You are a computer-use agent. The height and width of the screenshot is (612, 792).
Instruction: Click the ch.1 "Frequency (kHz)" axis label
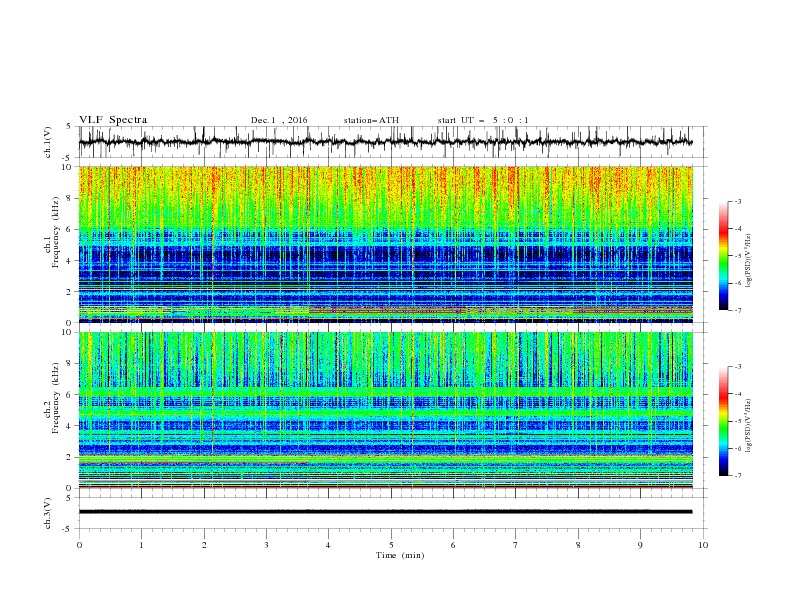[55, 230]
